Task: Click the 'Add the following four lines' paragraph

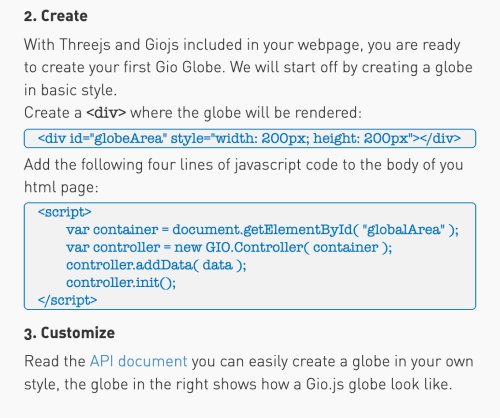Action: point(244,176)
